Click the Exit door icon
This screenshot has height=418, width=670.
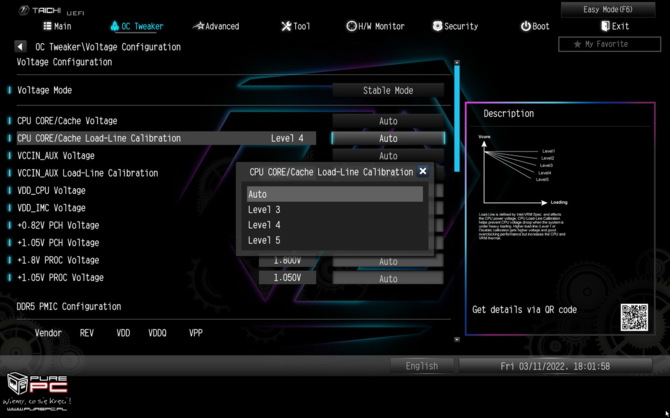(605, 26)
